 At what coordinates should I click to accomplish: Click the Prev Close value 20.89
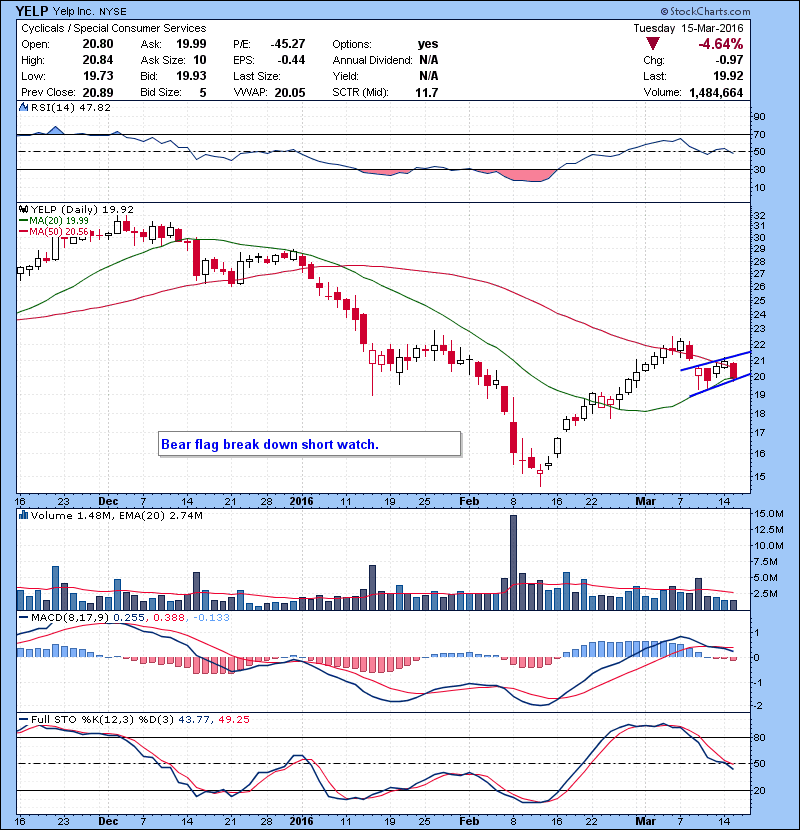pyautogui.click(x=98, y=93)
